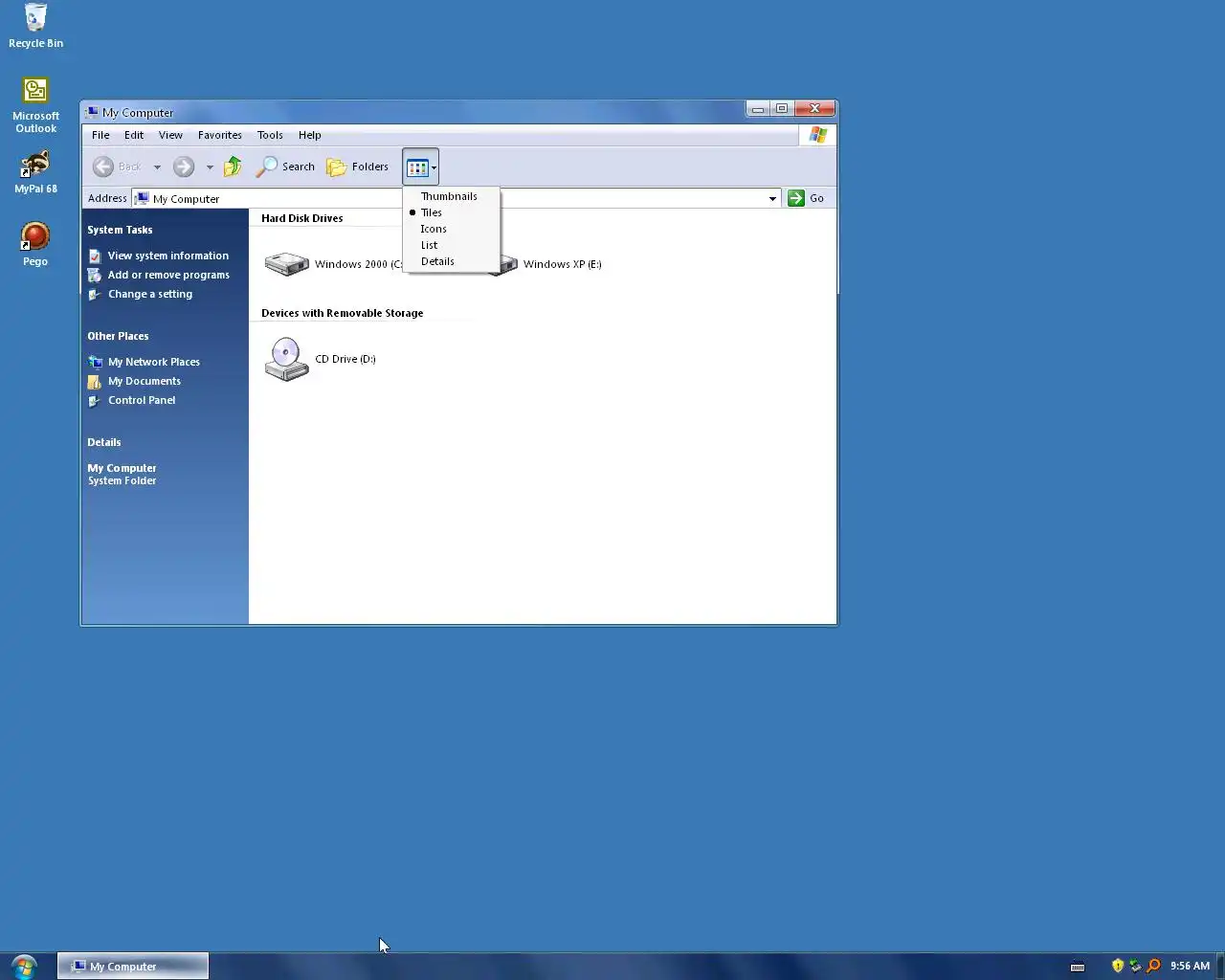Click the Back arrow toolbar icon
The height and width of the screenshot is (980, 1225).
[x=103, y=167]
